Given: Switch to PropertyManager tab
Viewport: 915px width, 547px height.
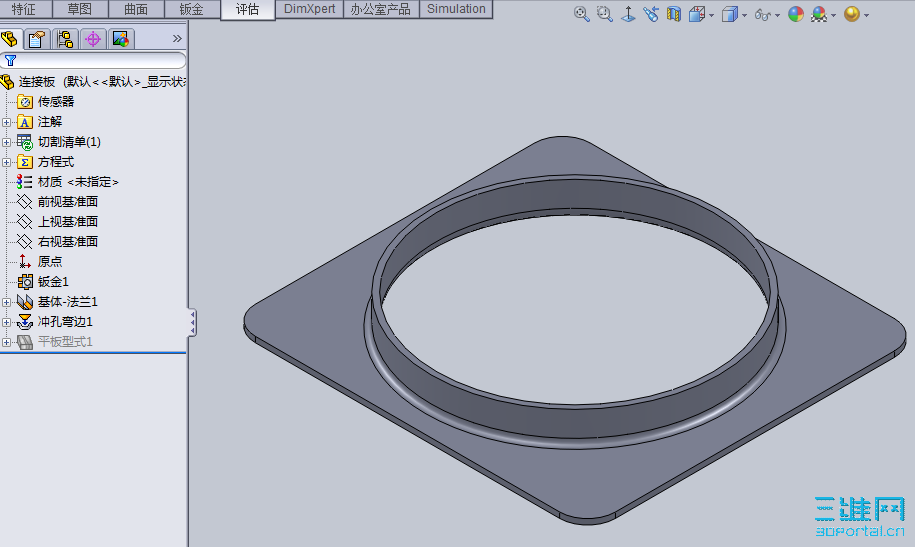Looking at the screenshot, I should (37, 39).
